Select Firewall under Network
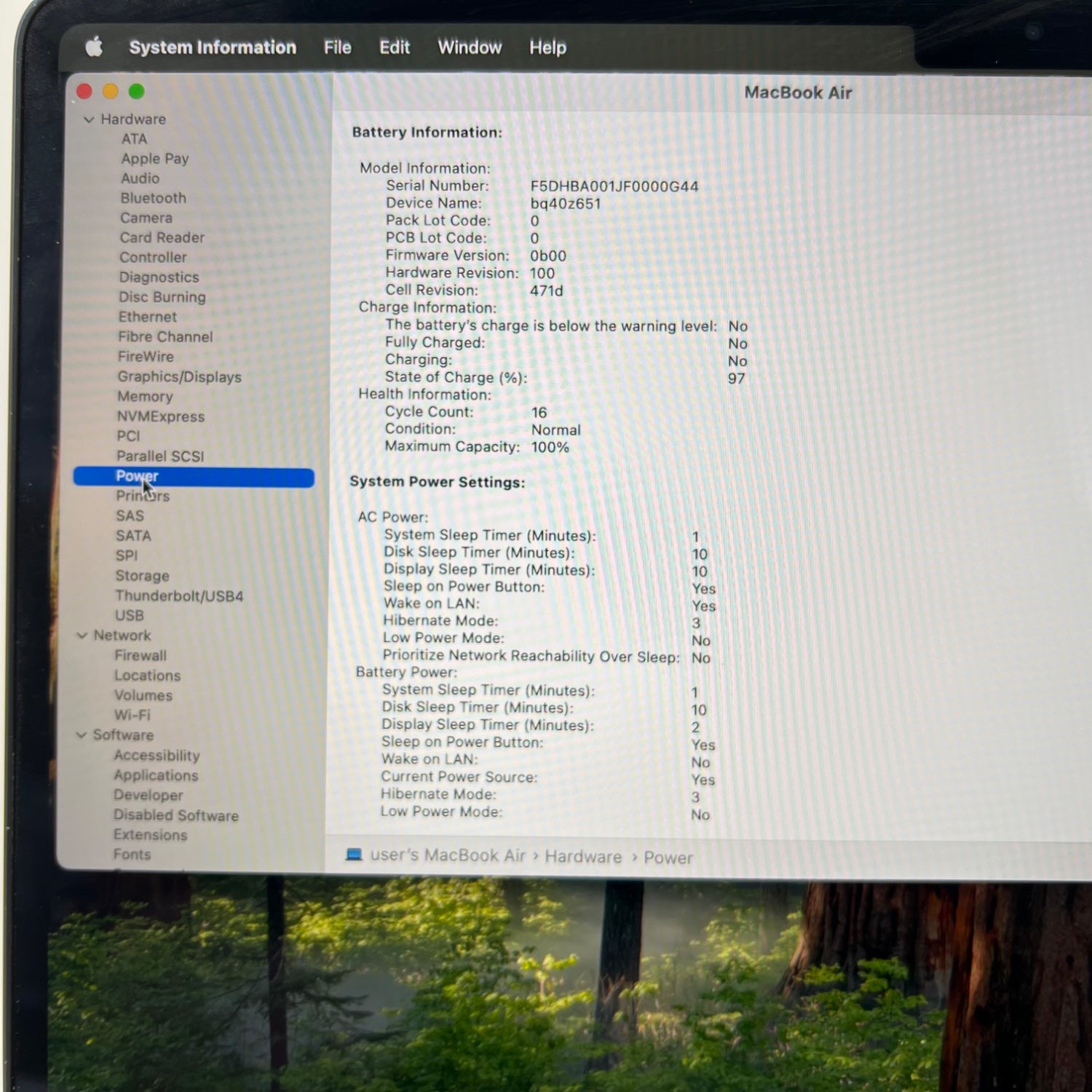 click(141, 656)
